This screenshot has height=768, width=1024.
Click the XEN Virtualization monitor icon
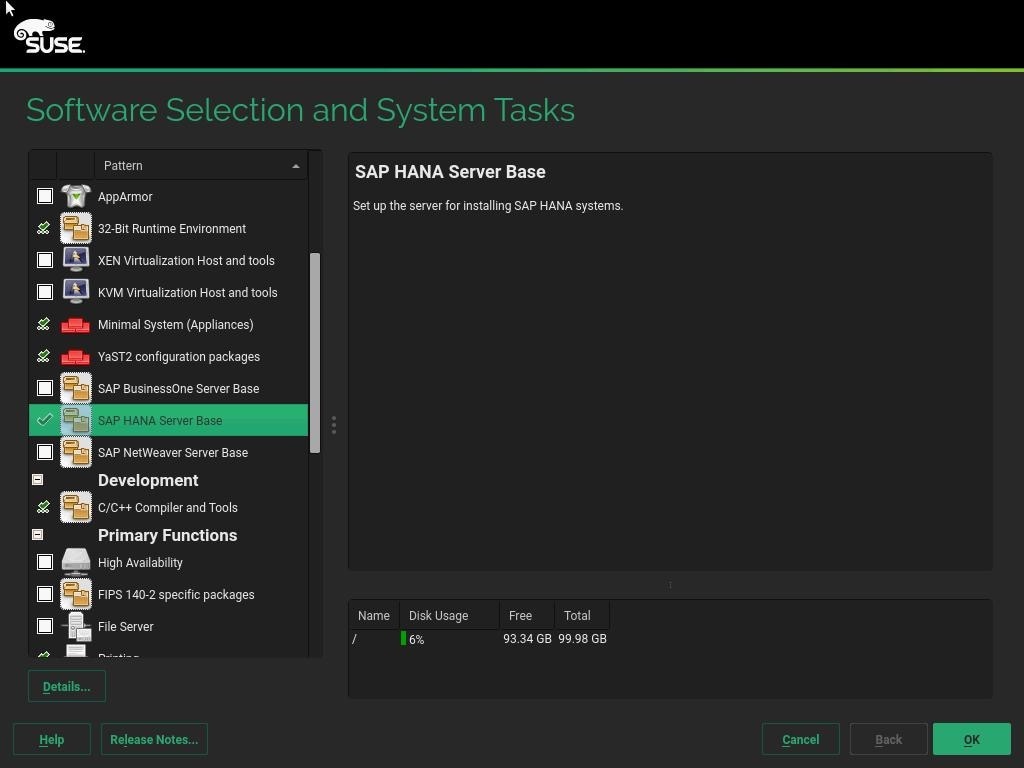(x=76, y=259)
